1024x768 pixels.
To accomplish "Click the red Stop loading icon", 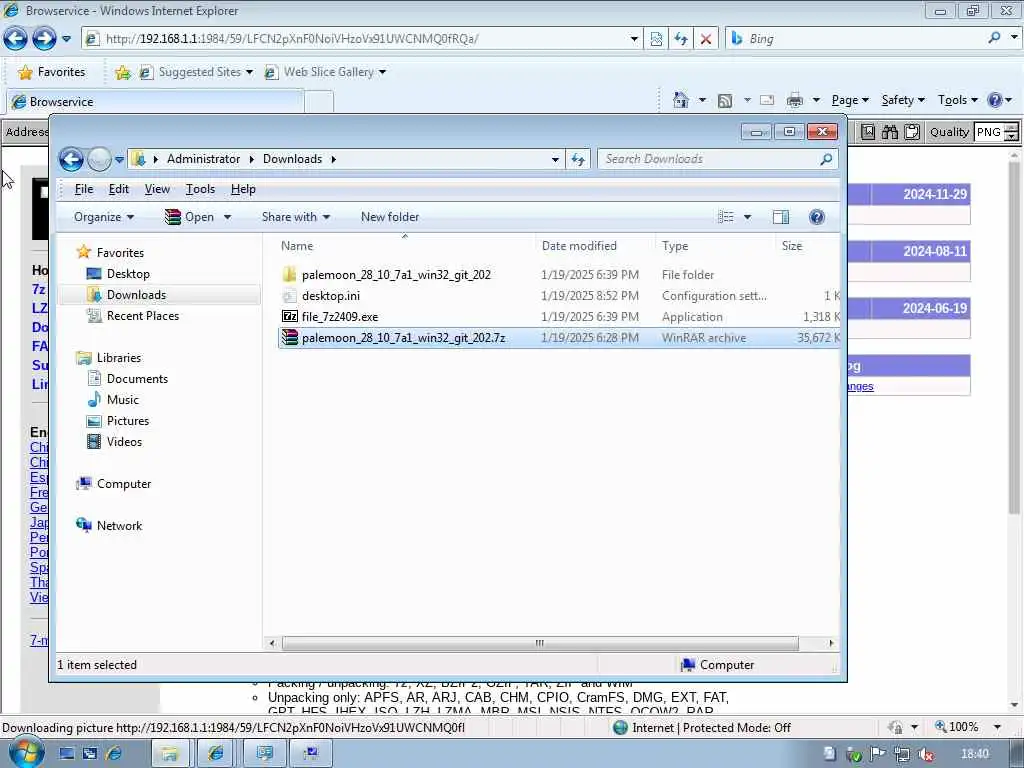I will click(x=705, y=39).
